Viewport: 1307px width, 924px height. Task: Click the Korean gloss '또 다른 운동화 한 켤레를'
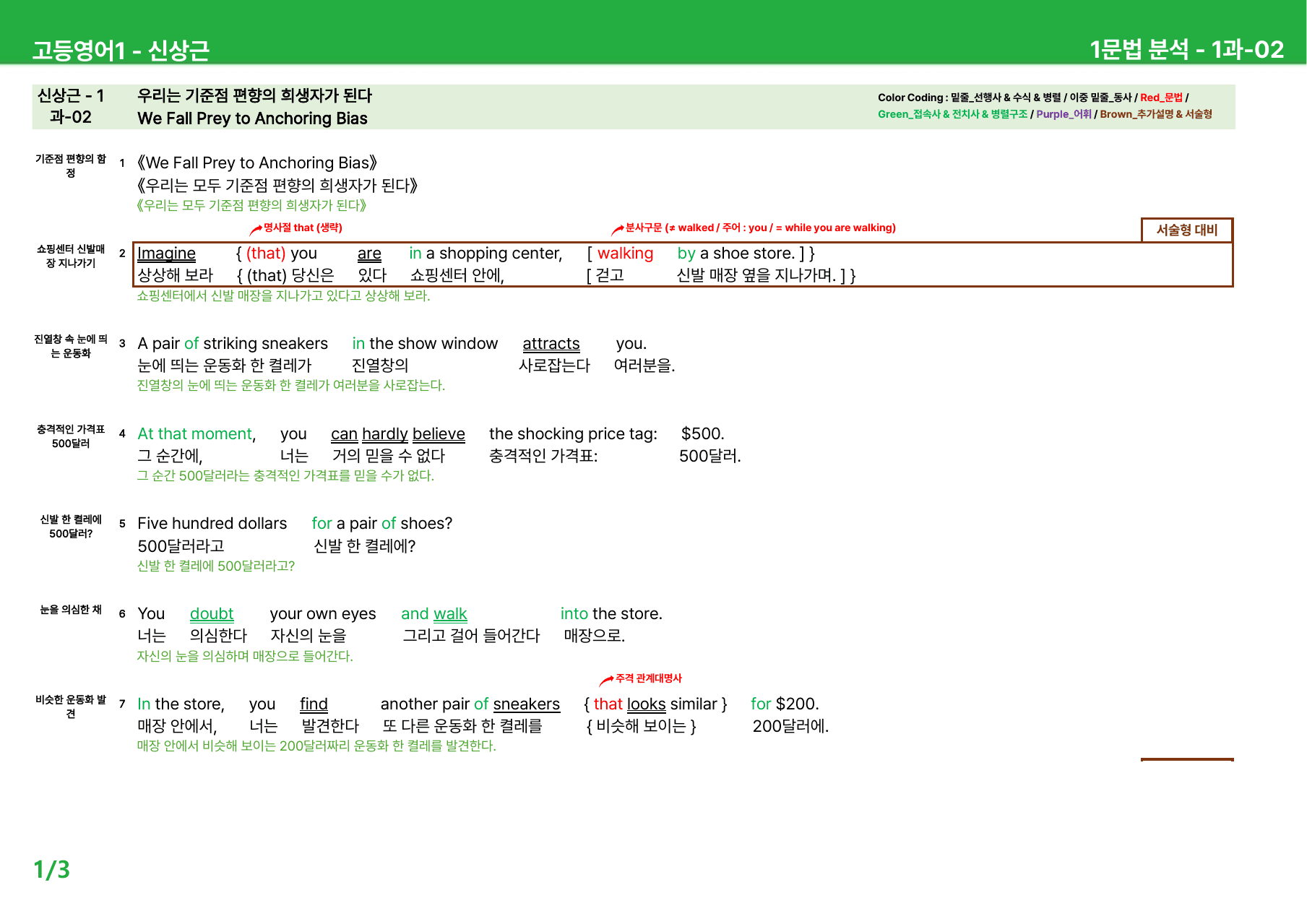tap(462, 726)
